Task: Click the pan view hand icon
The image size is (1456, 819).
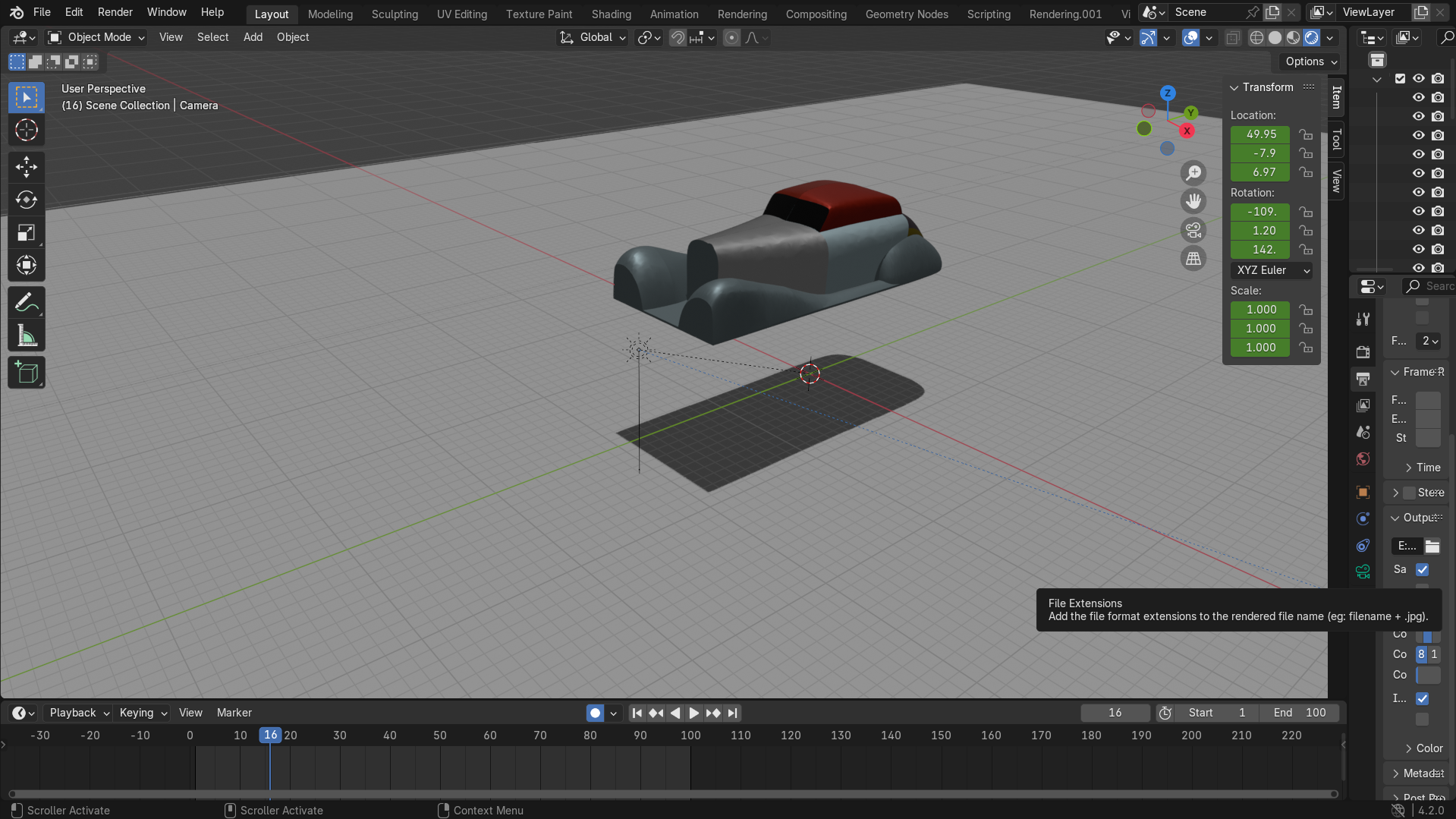Action: pyautogui.click(x=1193, y=201)
